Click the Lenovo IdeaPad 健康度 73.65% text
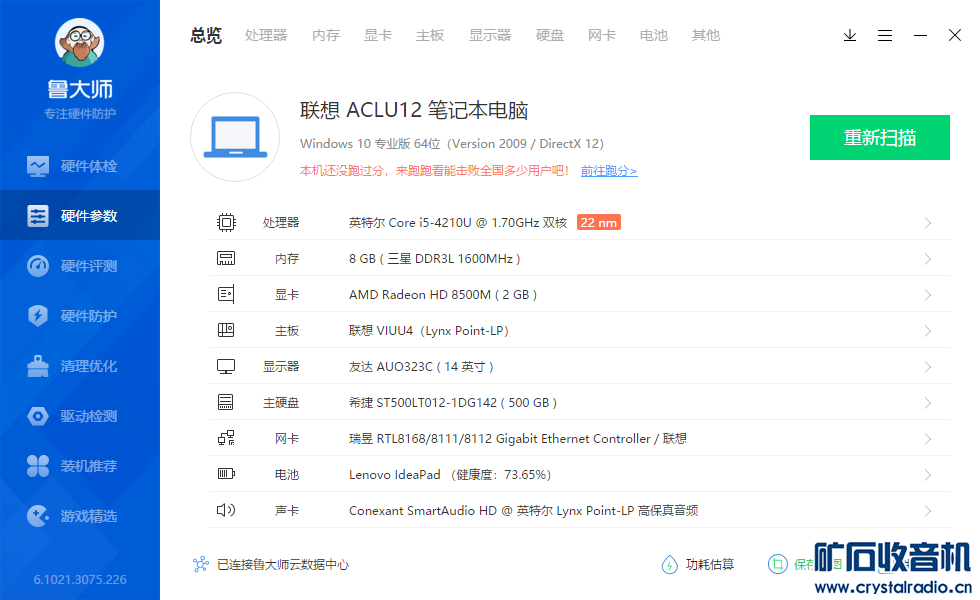The width and height of the screenshot is (980, 600). pyautogui.click(x=450, y=474)
